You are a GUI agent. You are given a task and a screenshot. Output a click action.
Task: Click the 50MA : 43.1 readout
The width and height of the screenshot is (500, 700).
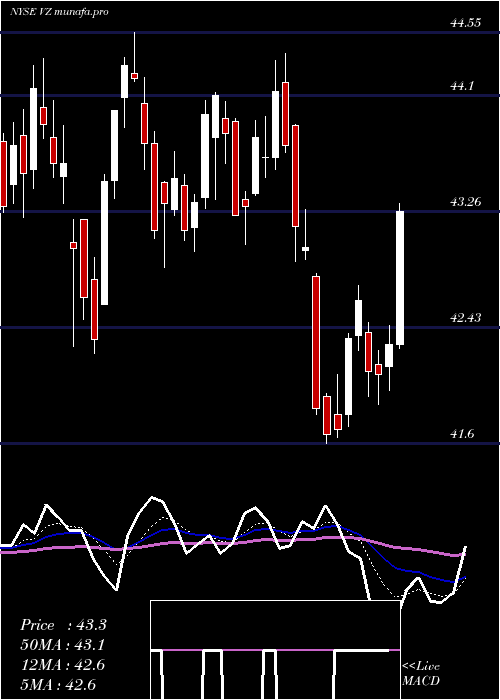pos(63,645)
